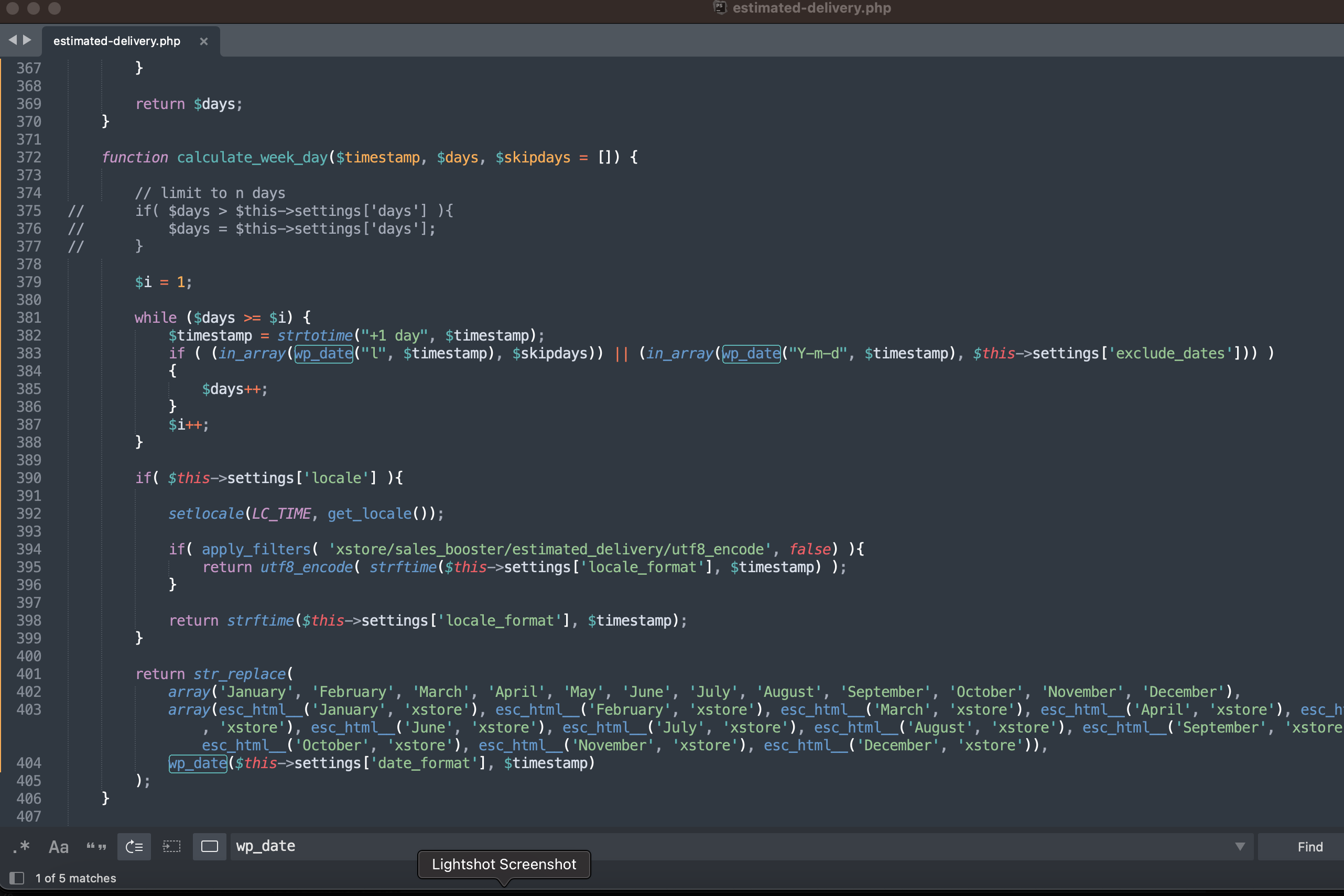
Task: Click 'function' keyword on line 372
Action: pyautogui.click(x=135, y=157)
